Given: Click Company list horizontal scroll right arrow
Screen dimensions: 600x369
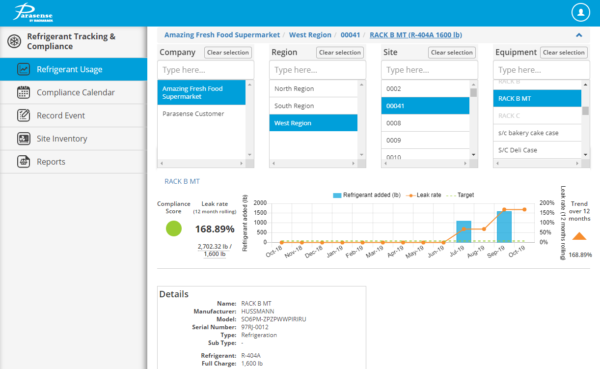Looking at the screenshot, I should coord(241,163).
